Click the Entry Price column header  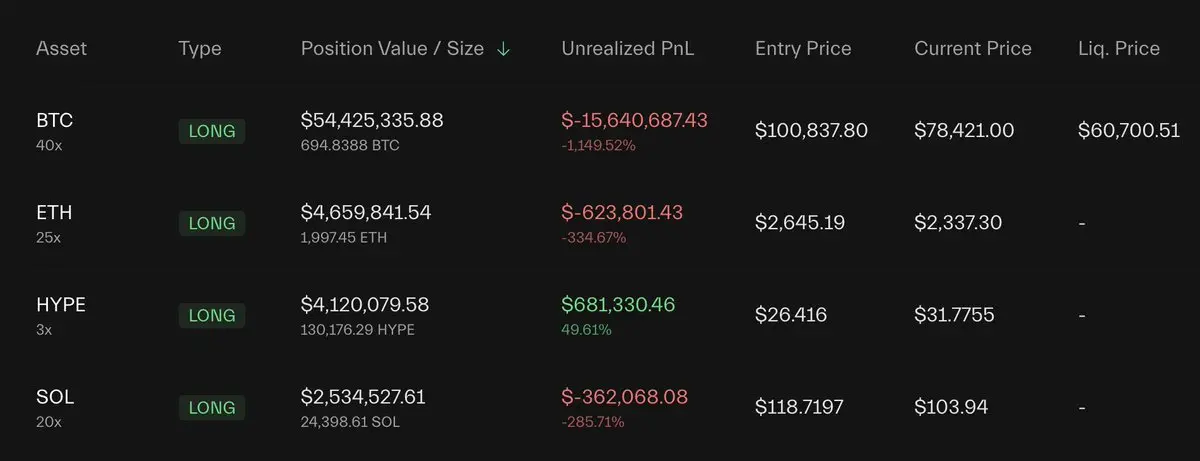(x=803, y=48)
